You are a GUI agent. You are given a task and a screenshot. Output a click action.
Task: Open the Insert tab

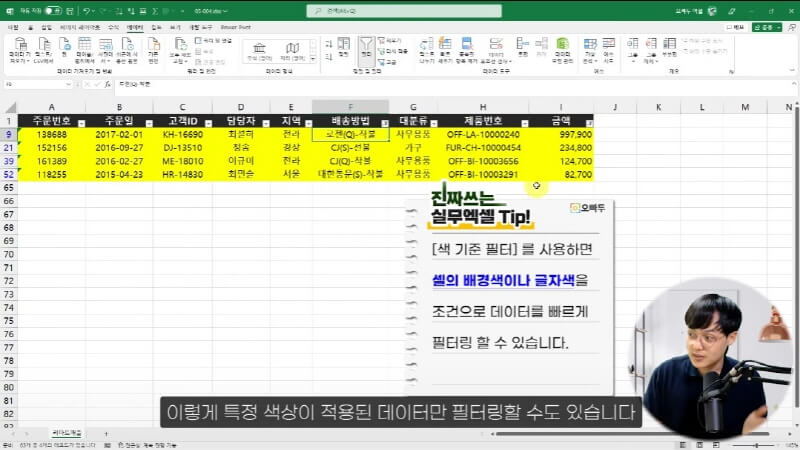coord(46,27)
